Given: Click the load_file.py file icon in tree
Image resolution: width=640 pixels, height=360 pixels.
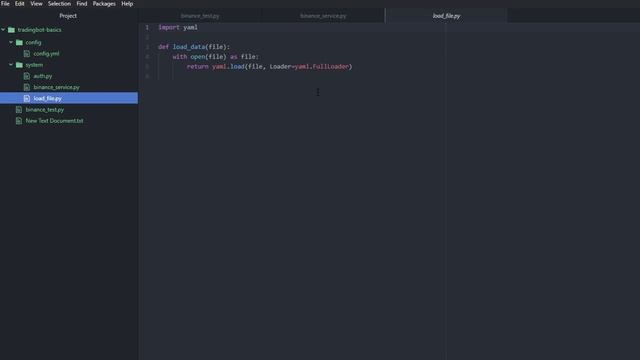Looking at the screenshot, I should [27, 98].
